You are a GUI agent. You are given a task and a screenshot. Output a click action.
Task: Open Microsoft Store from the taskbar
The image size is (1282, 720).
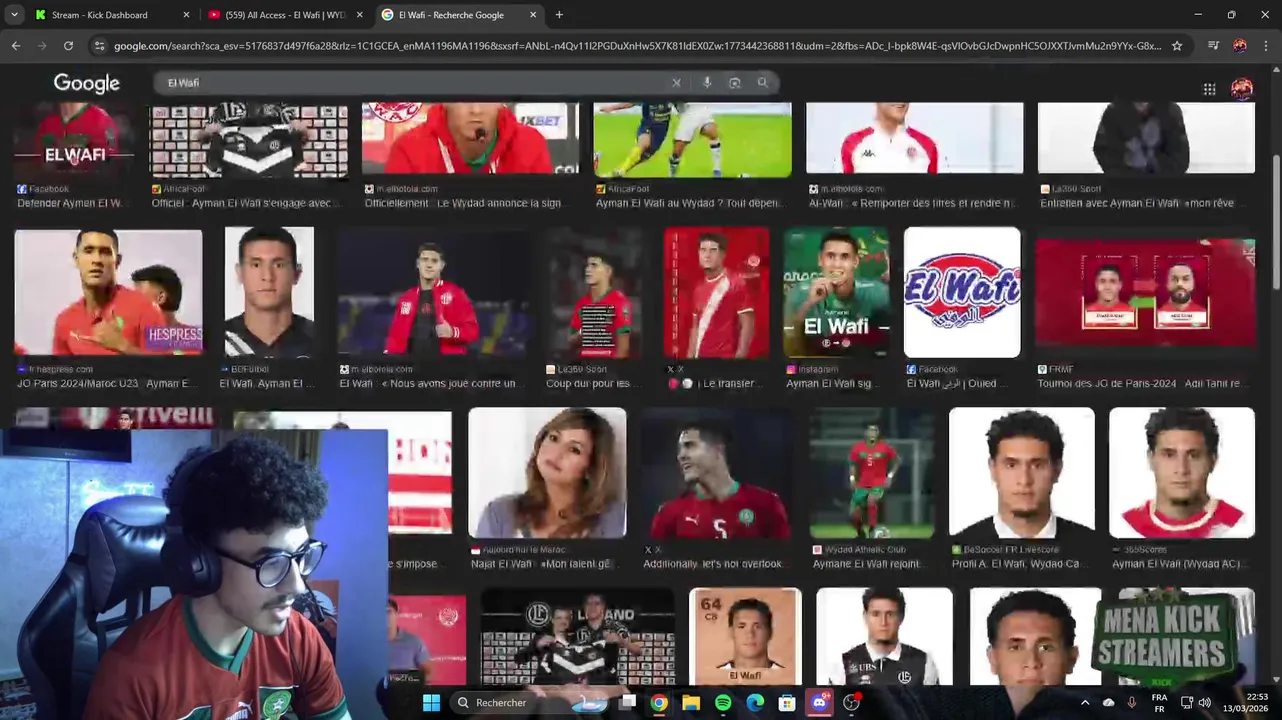[x=787, y=703]
